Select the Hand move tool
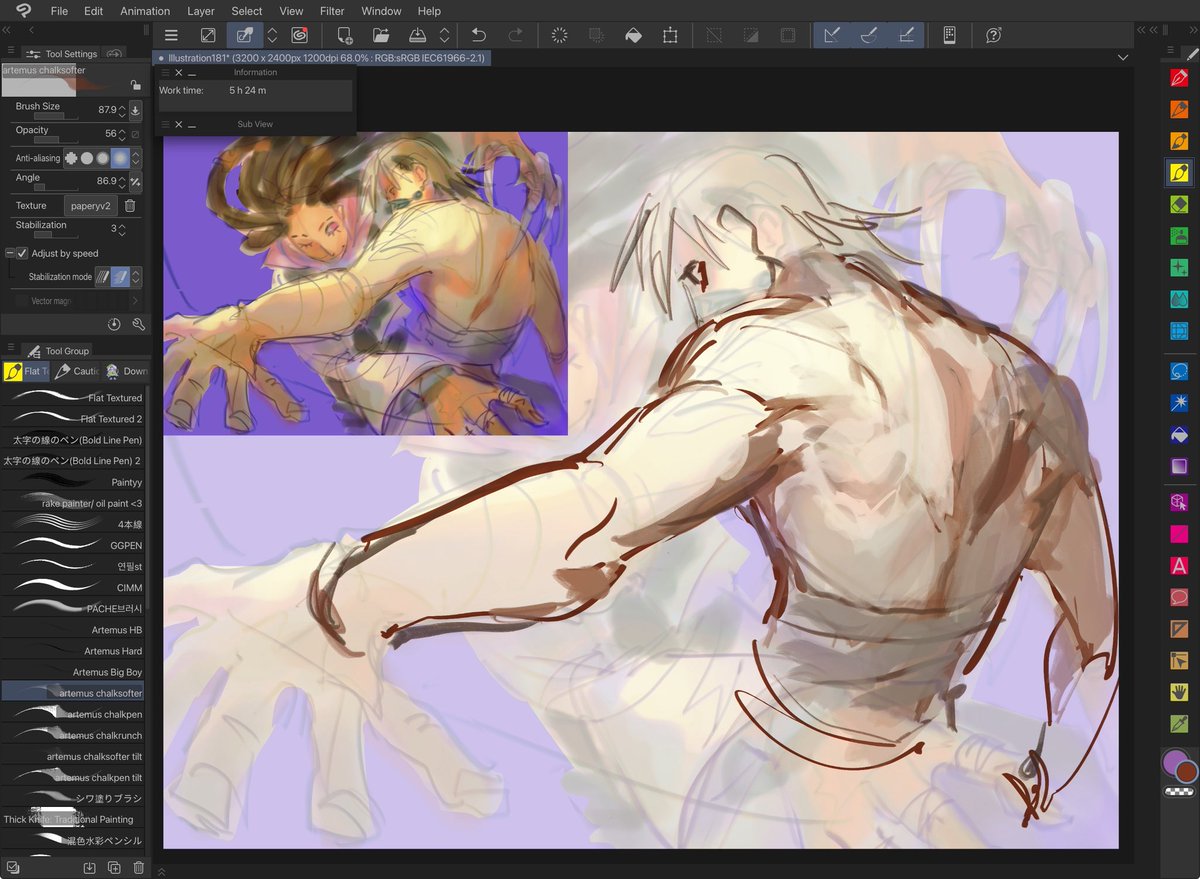1200x879 pixels. point(1179,692)
